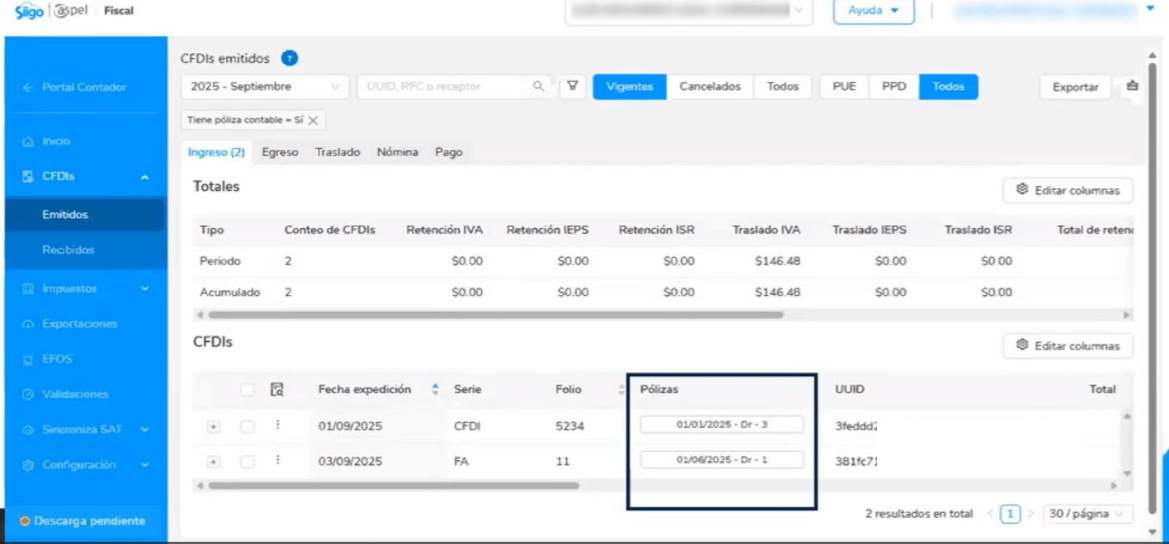Expand the row for folio 11
Image resolution: width=1169 pixels, height=544 pixels.
point(213,462)
